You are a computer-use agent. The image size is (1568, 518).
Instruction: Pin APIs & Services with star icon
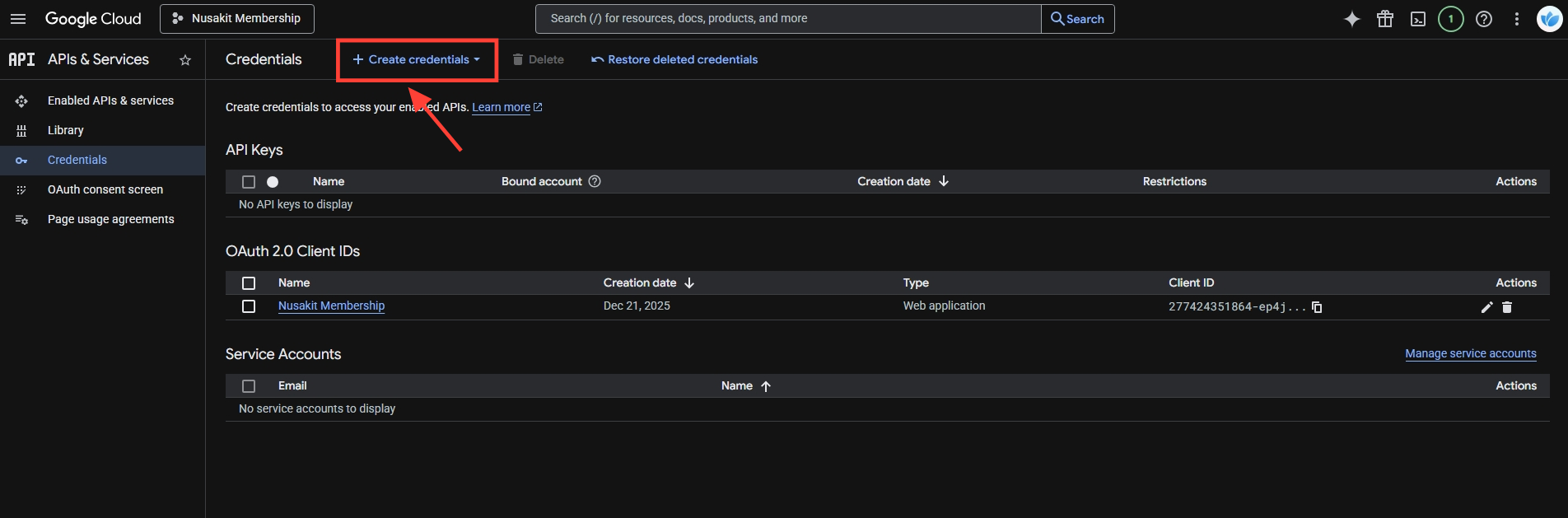pyautogui.click(x=185, y=60)
